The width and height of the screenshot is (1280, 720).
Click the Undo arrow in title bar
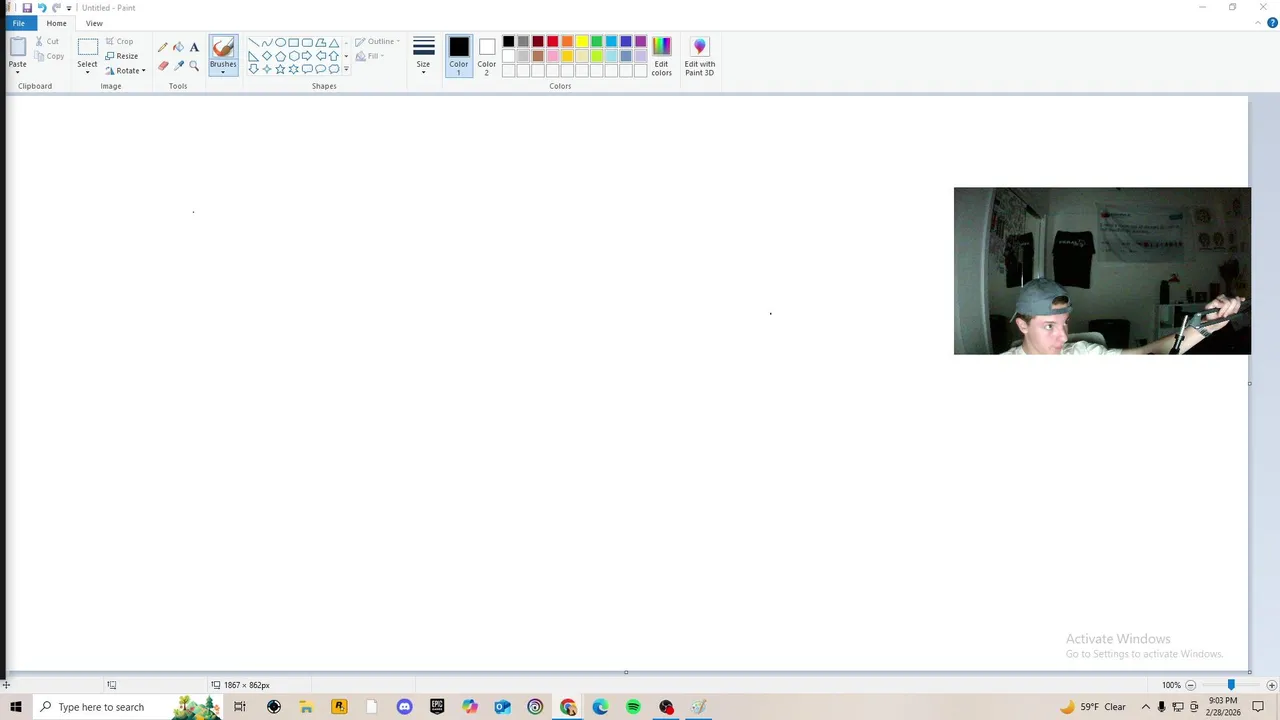[41, 7]
